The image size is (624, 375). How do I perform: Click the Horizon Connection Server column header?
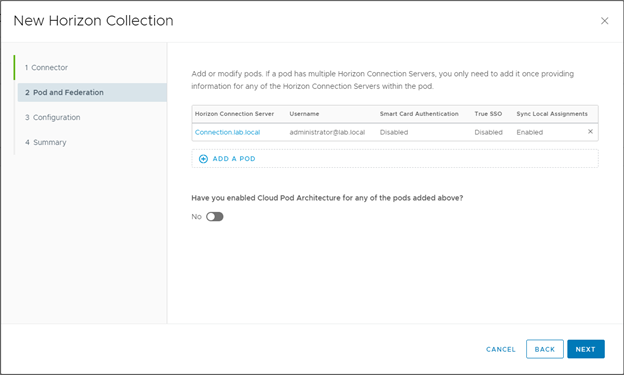[234, 114]
